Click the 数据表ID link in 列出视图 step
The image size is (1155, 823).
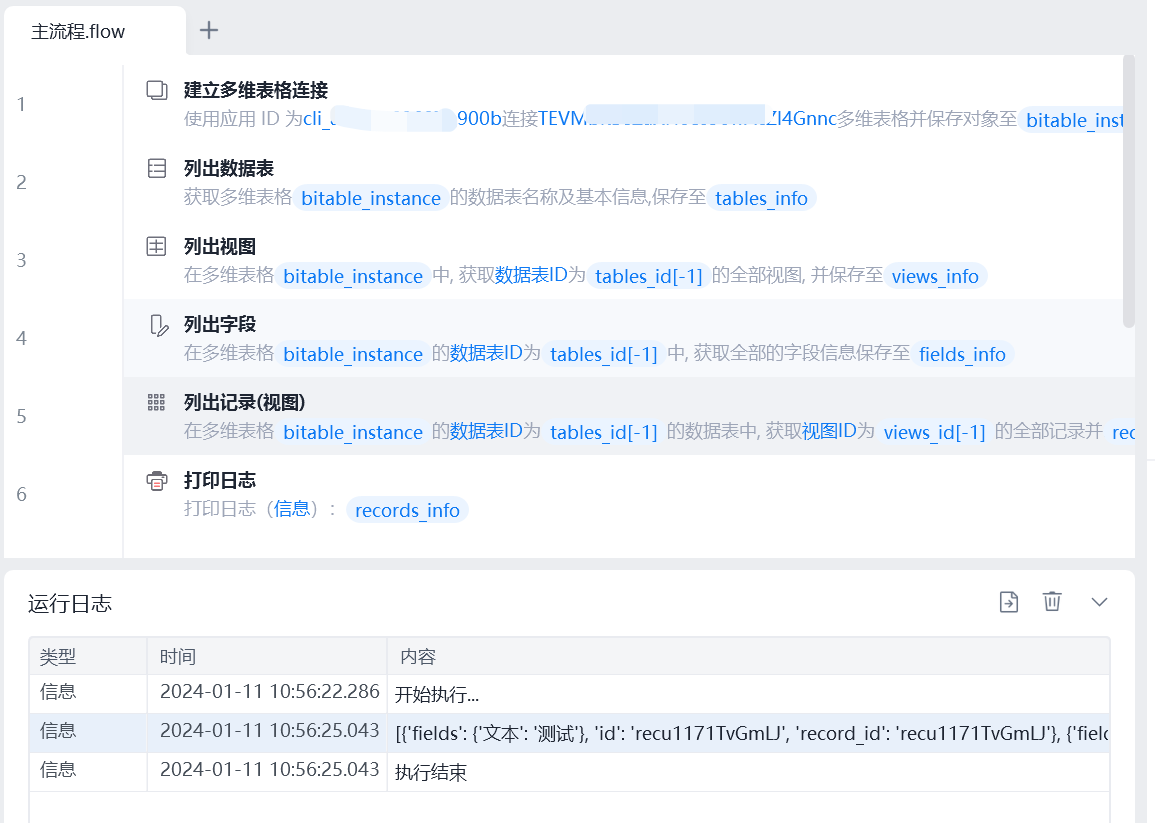pos(531,276)
